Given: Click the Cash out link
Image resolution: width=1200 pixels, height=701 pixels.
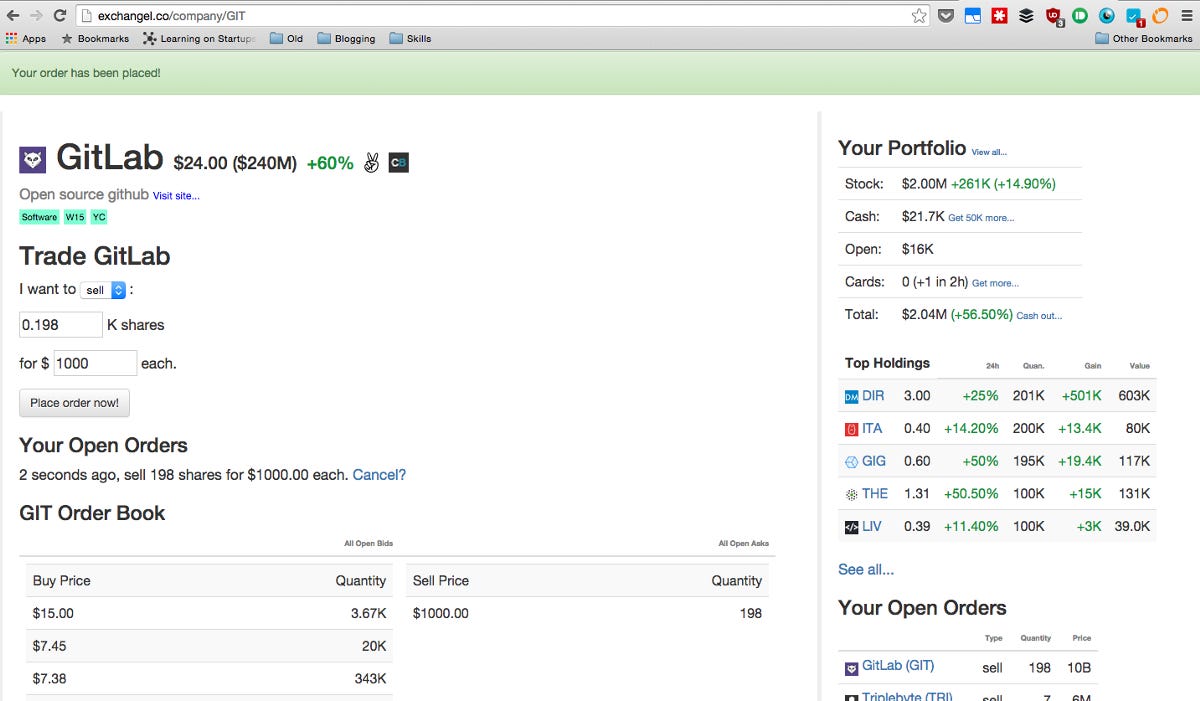Looking at the screenshot, I should 1039,316.
